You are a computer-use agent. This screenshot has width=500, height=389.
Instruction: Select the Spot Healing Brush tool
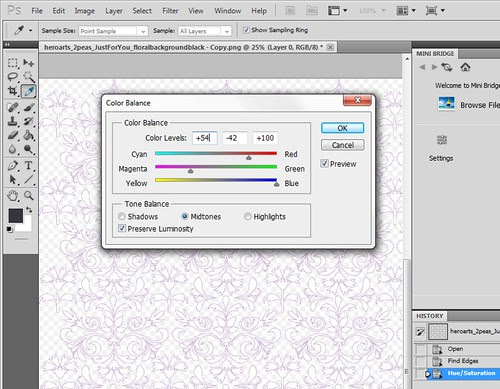point(13,107)
